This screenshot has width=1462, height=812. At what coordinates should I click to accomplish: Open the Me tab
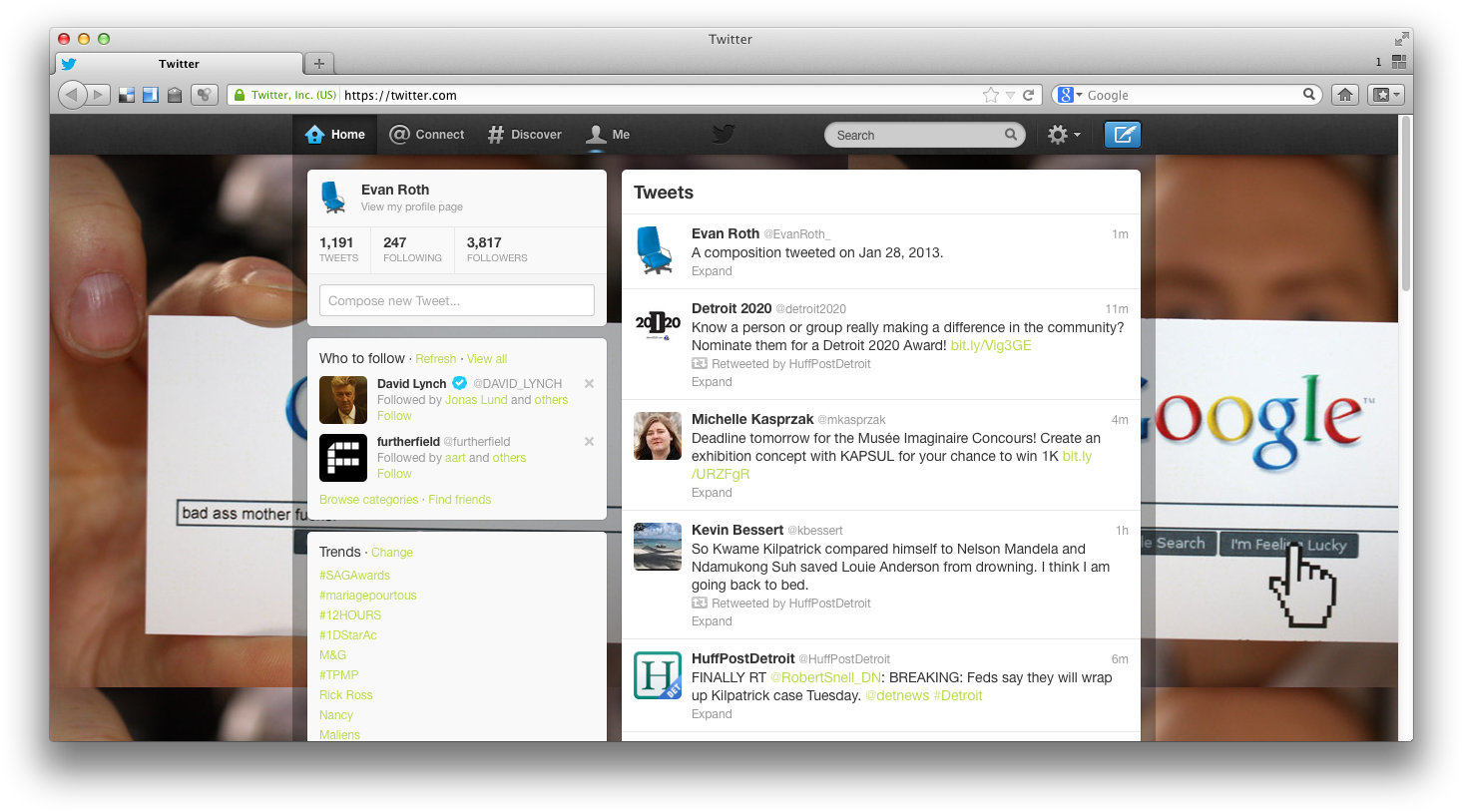tap(608, 135)
